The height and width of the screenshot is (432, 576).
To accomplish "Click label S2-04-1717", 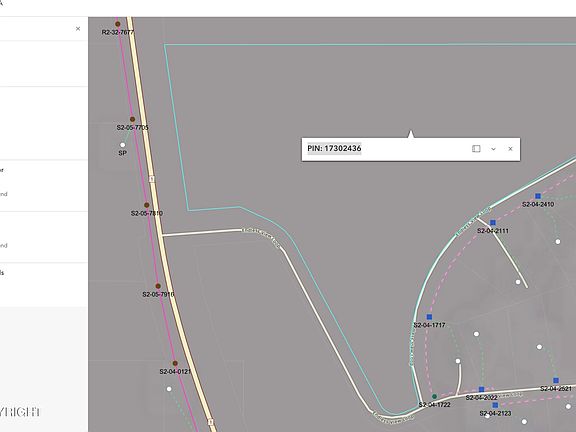I will pyautogui.click(x=429, y=325).
